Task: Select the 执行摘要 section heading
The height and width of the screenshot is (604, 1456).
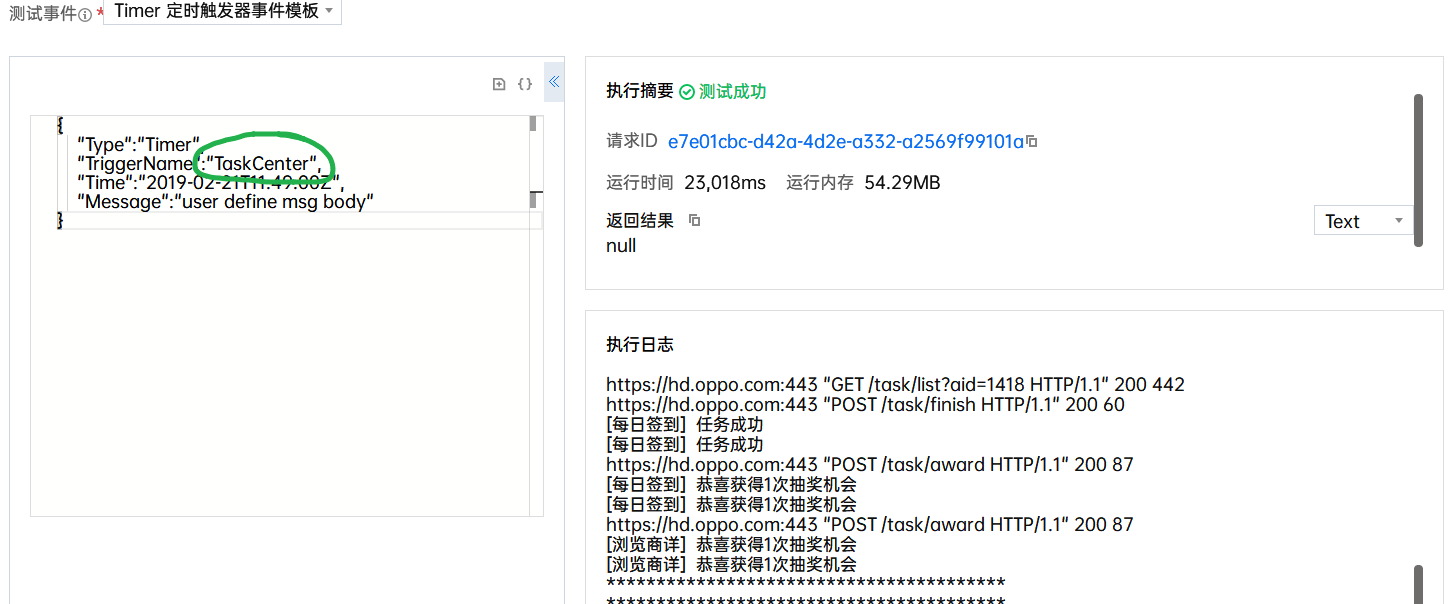Action: tap(640, 90)
